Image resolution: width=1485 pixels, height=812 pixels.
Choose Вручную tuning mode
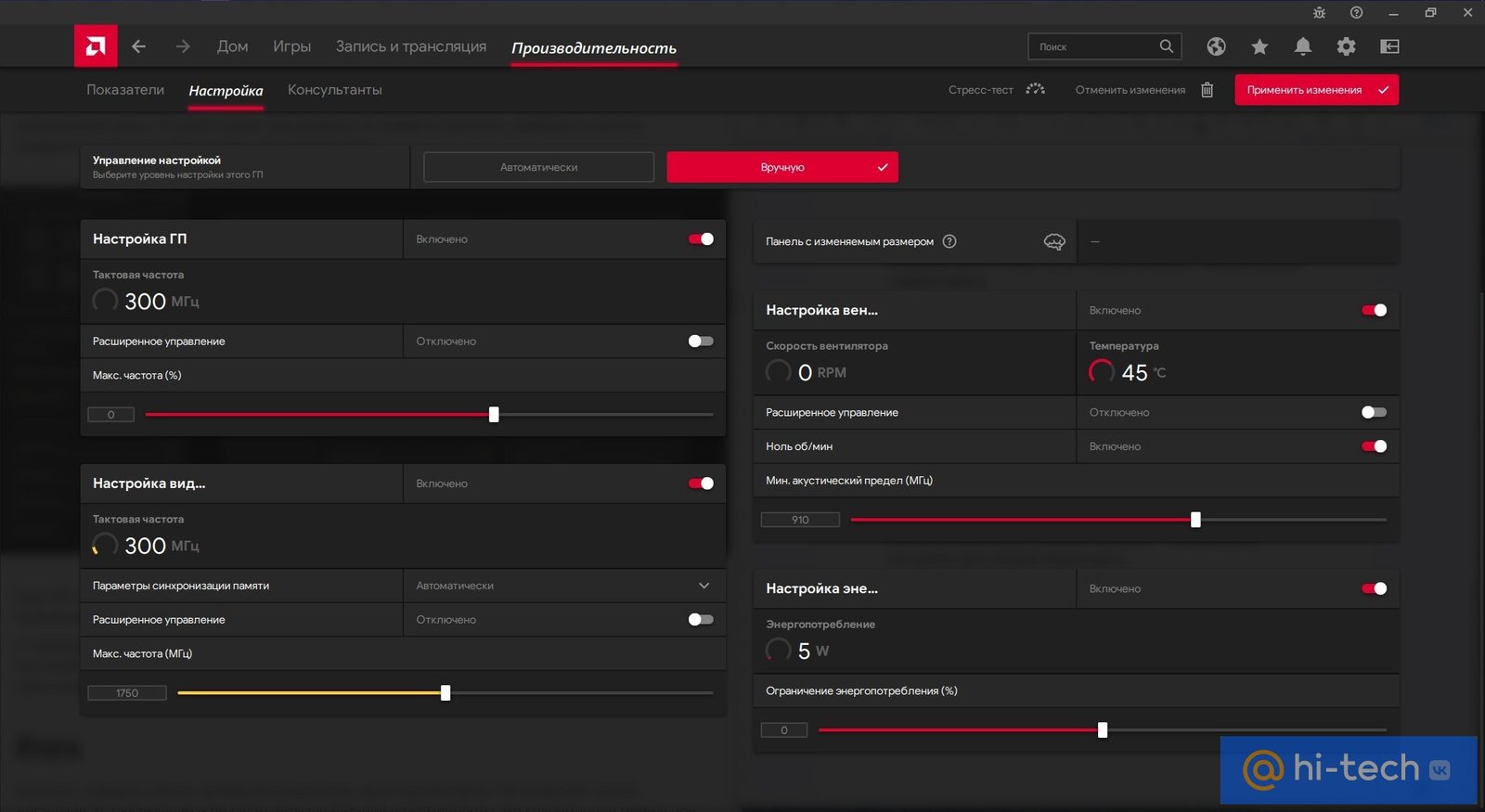point(782,167)
